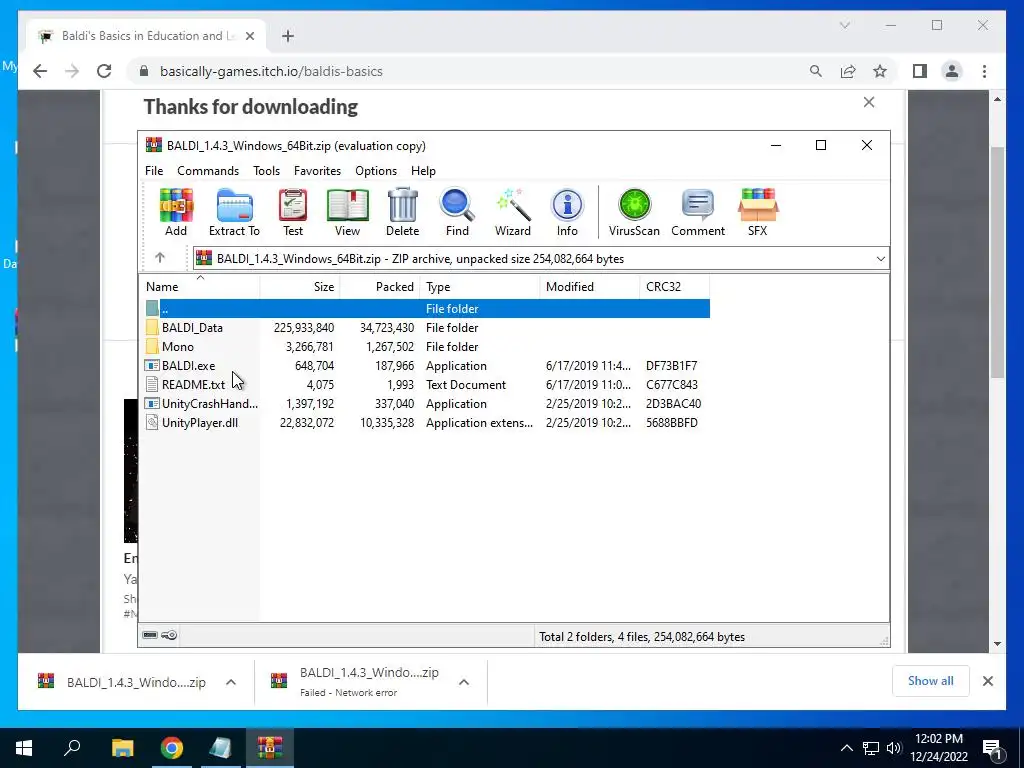Select the Mono folder row
Screen dimensions: 1024x768
427,347
